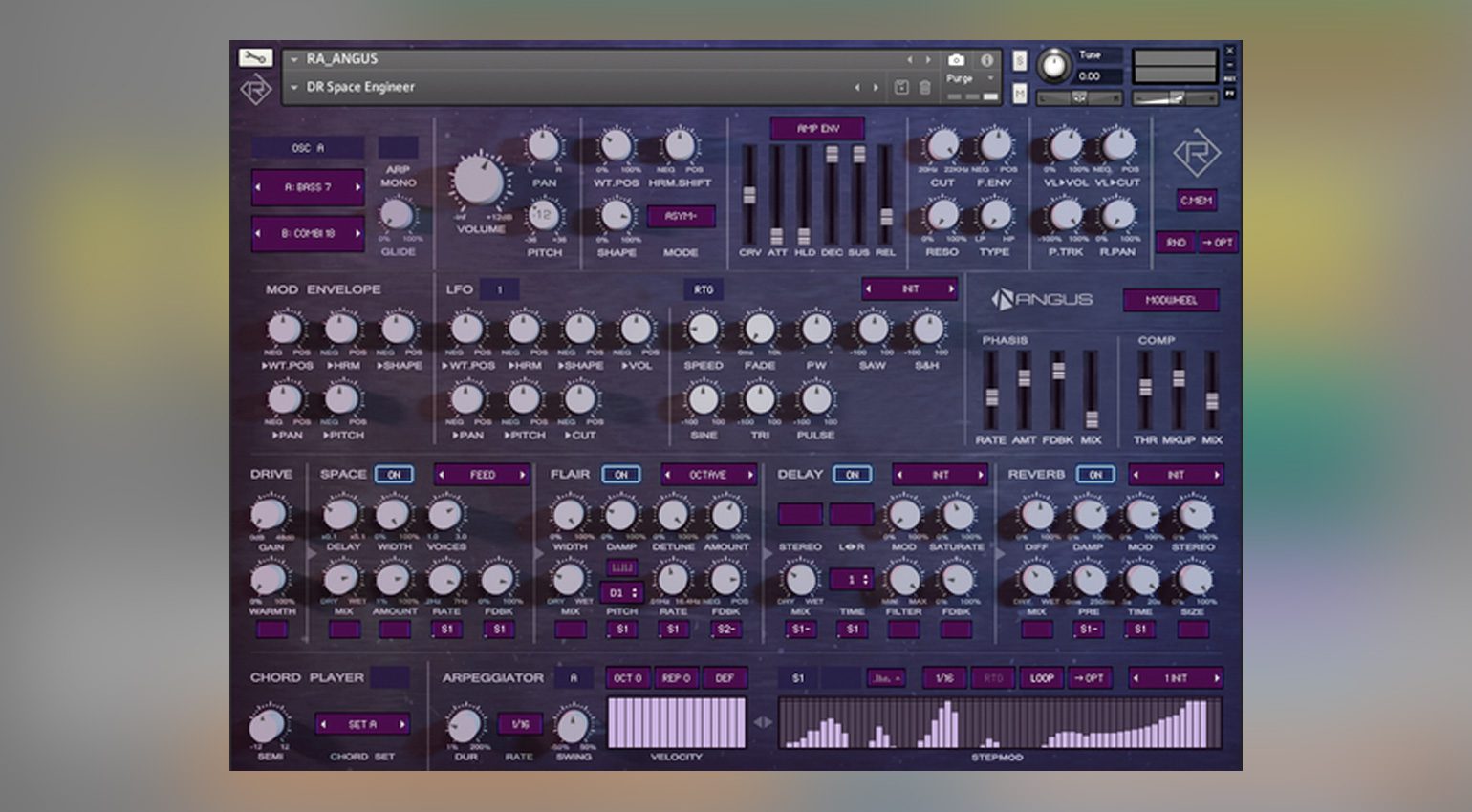Select the OSC A tab
1472x812 pixels.
pyautogui.click(x=308, y=148)
